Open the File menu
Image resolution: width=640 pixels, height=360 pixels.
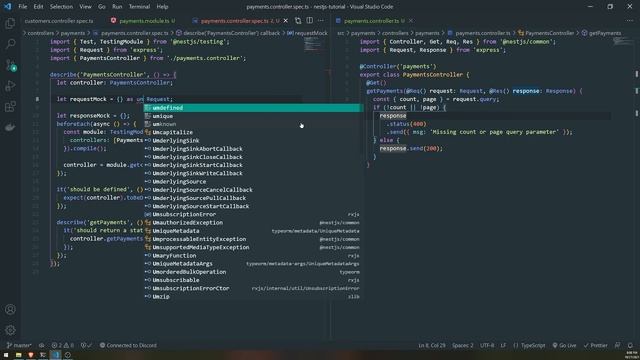coord(22,7)
